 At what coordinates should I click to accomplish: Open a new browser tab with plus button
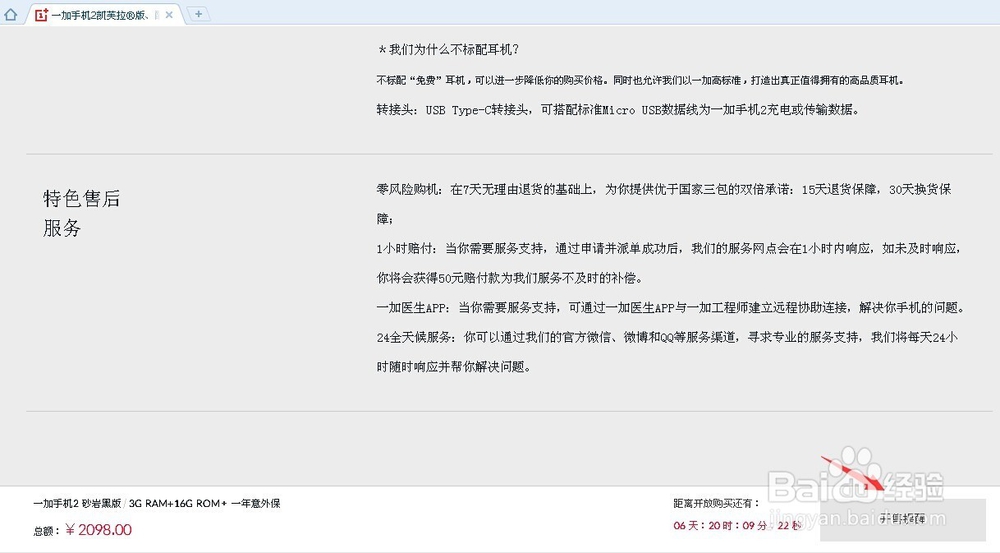coord(198,13)
